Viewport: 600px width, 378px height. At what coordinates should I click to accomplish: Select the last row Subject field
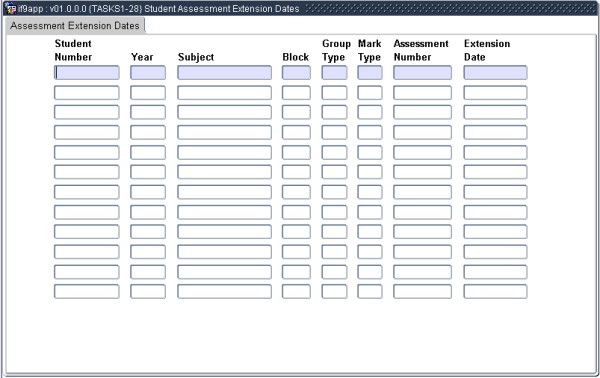click(224, 292)
